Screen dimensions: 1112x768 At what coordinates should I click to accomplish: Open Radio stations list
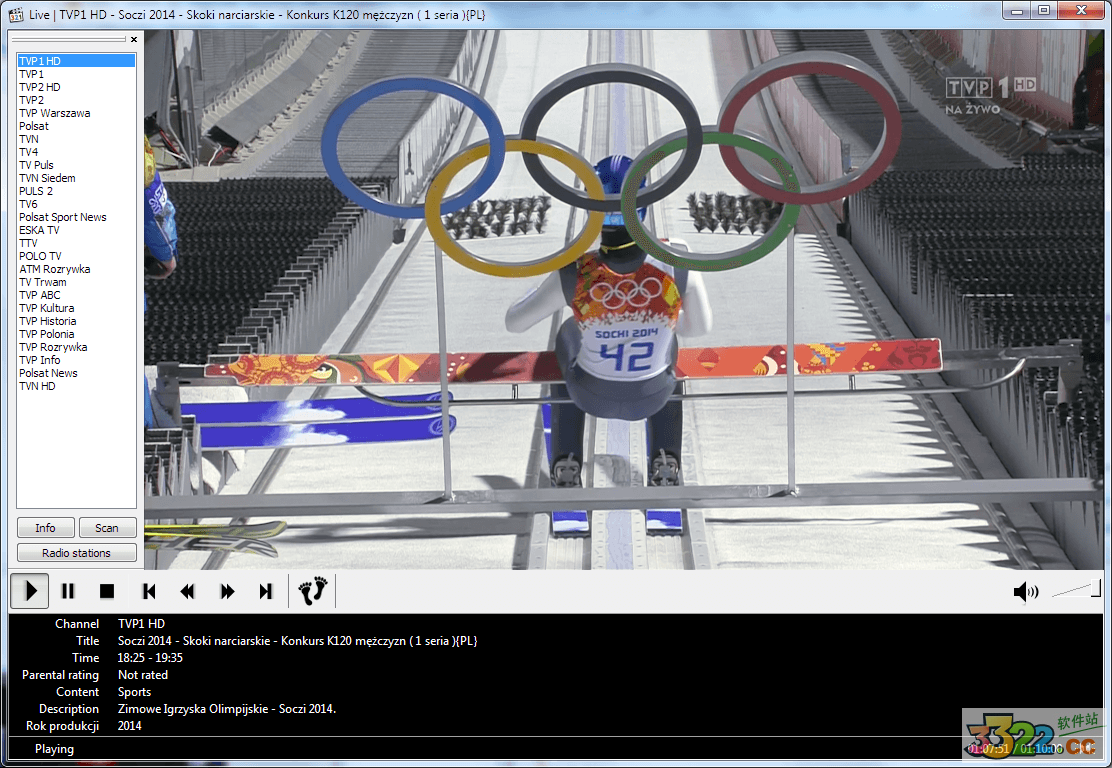77,552
